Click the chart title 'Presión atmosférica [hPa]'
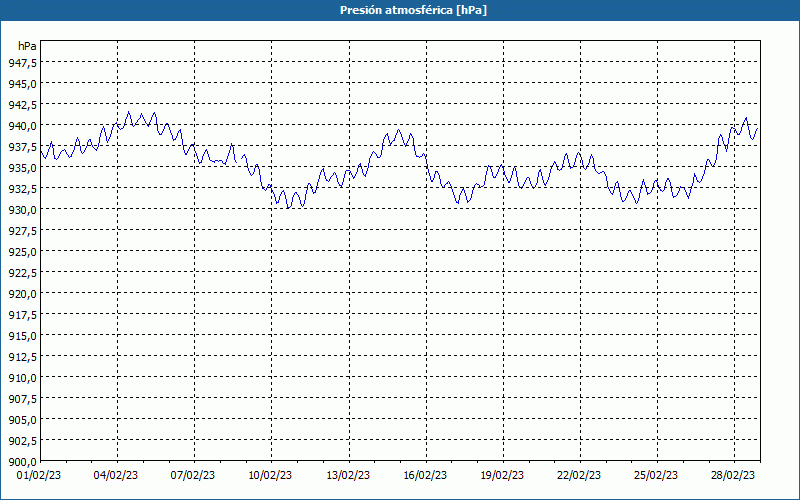Viewport: 800px width, 500px height. [x=413, y=10]
